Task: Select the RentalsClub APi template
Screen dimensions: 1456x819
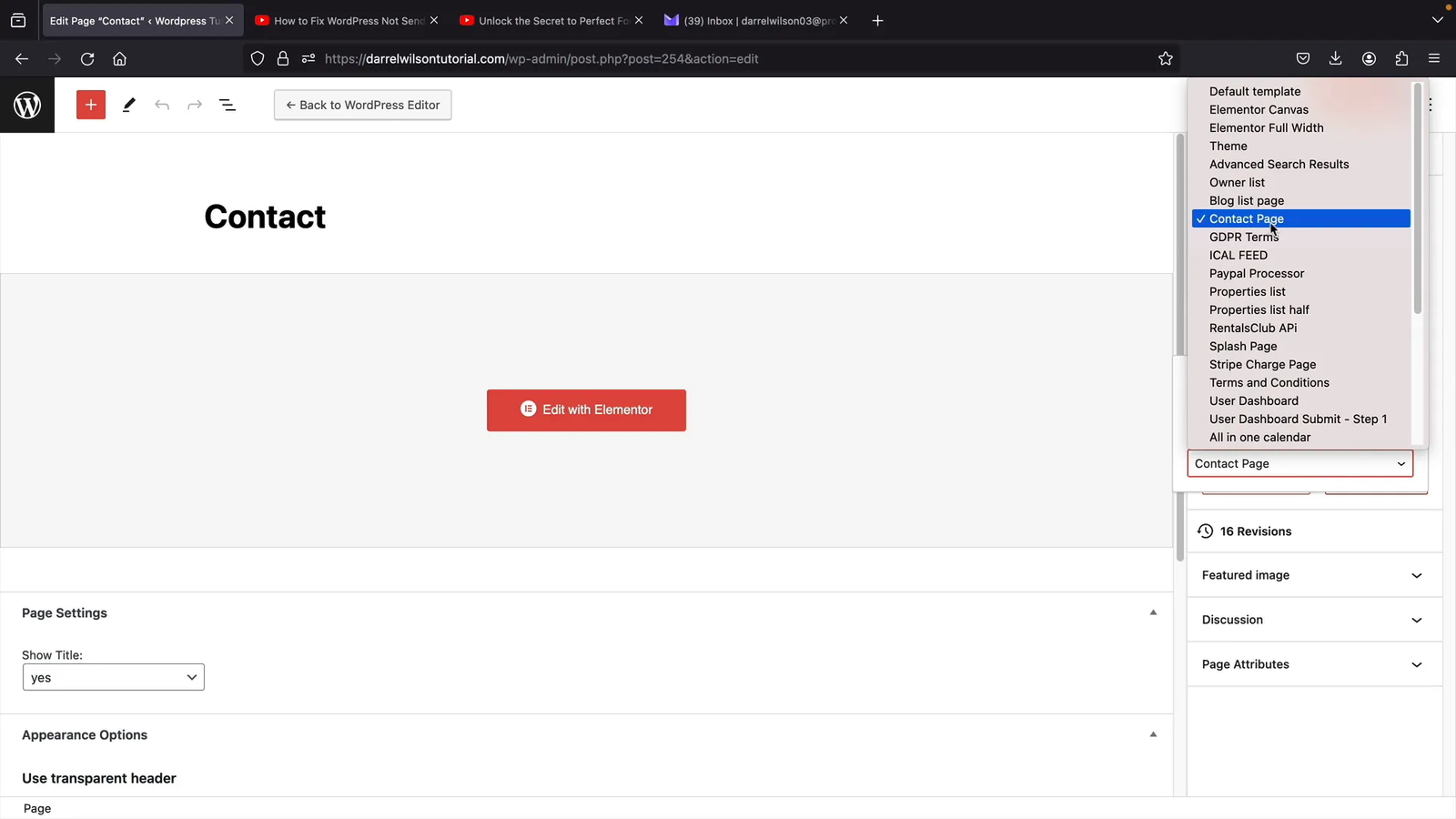Action: point(1300,328)
